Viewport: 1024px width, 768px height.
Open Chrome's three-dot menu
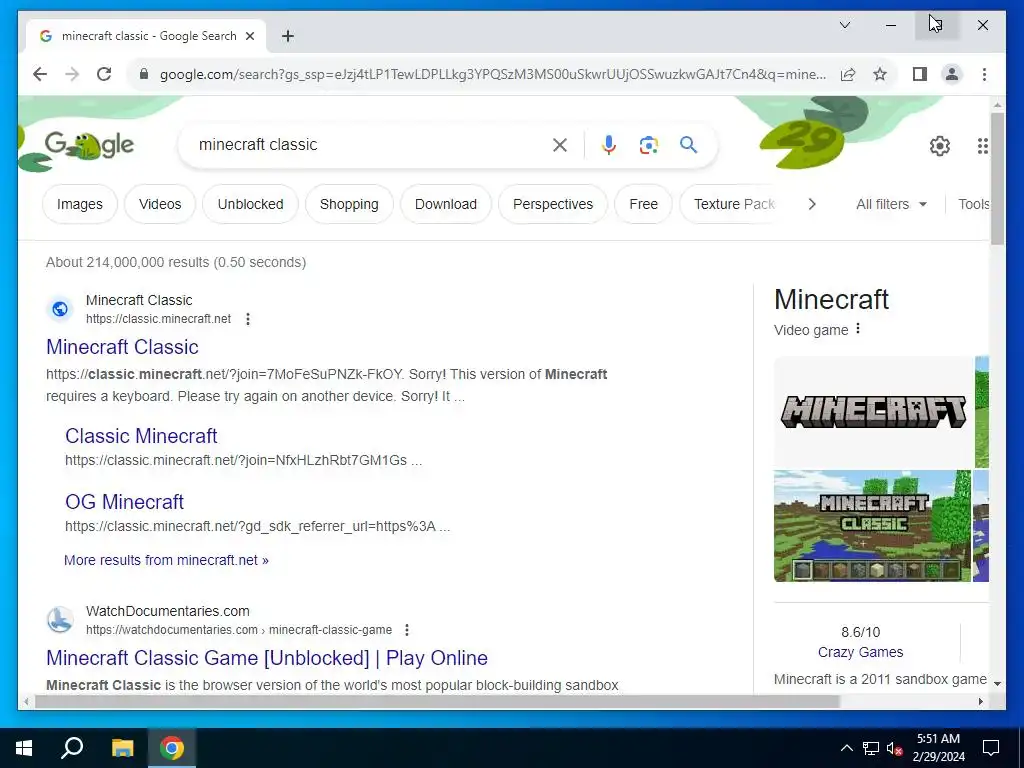[984, 74]
